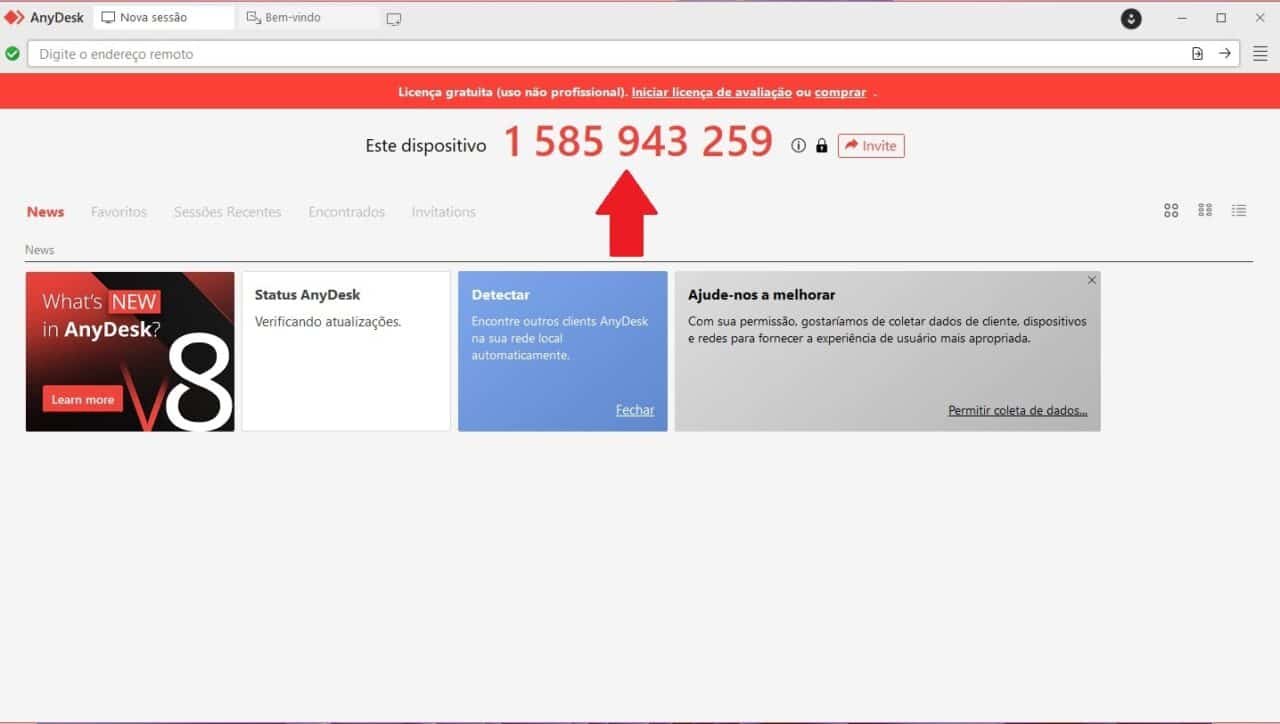Switch to detailed tile view icon
The image size is (1280, 724).
click(x=1205, y=210)
